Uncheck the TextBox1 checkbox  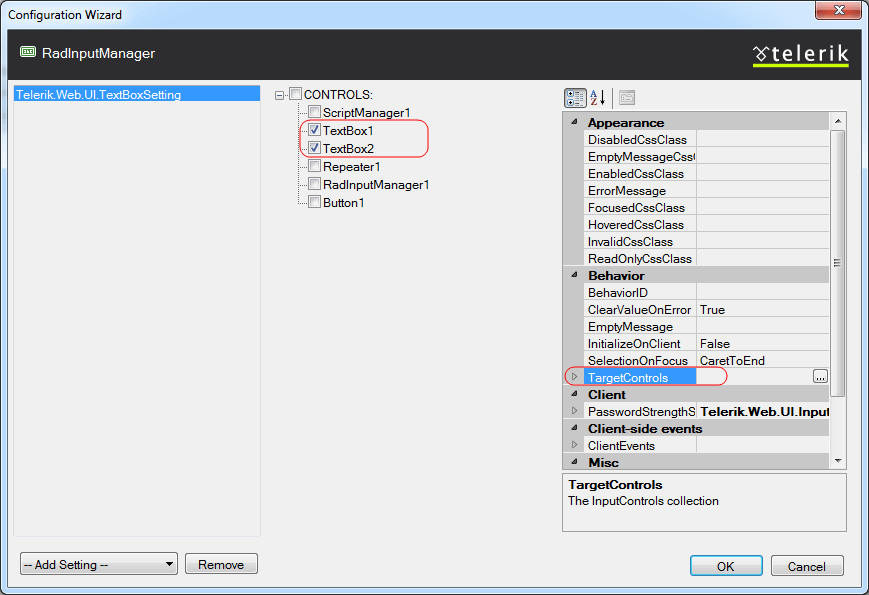pos(314,130)
